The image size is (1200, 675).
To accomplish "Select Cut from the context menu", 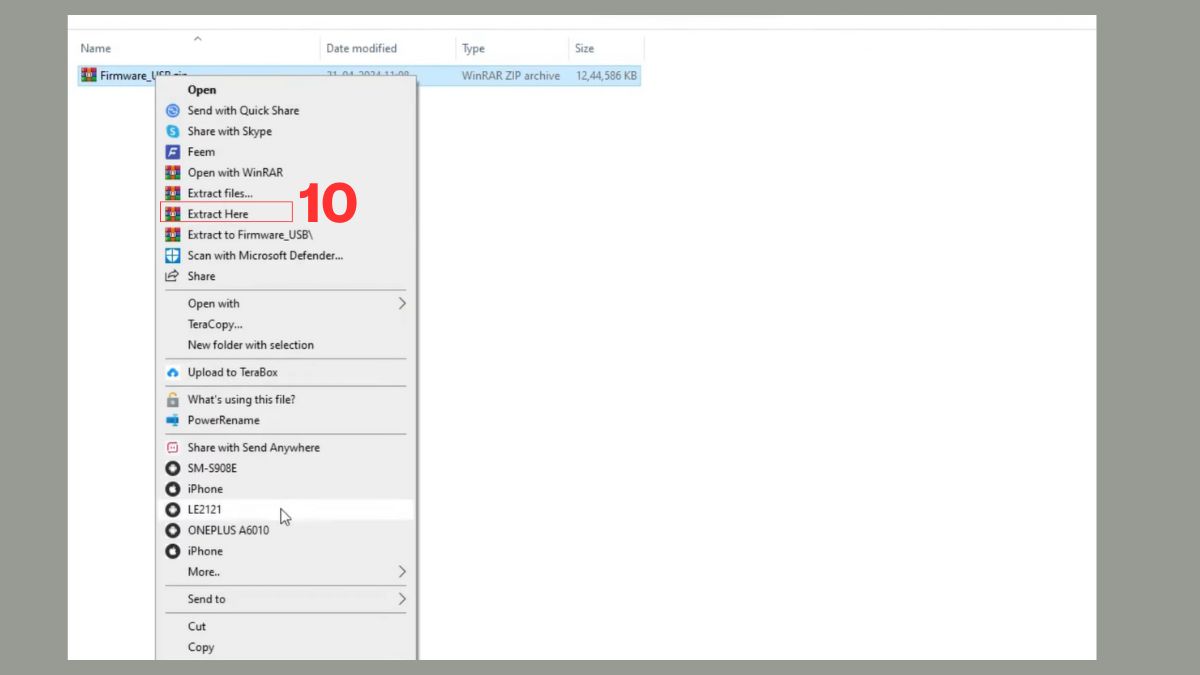I will [197, 626].
